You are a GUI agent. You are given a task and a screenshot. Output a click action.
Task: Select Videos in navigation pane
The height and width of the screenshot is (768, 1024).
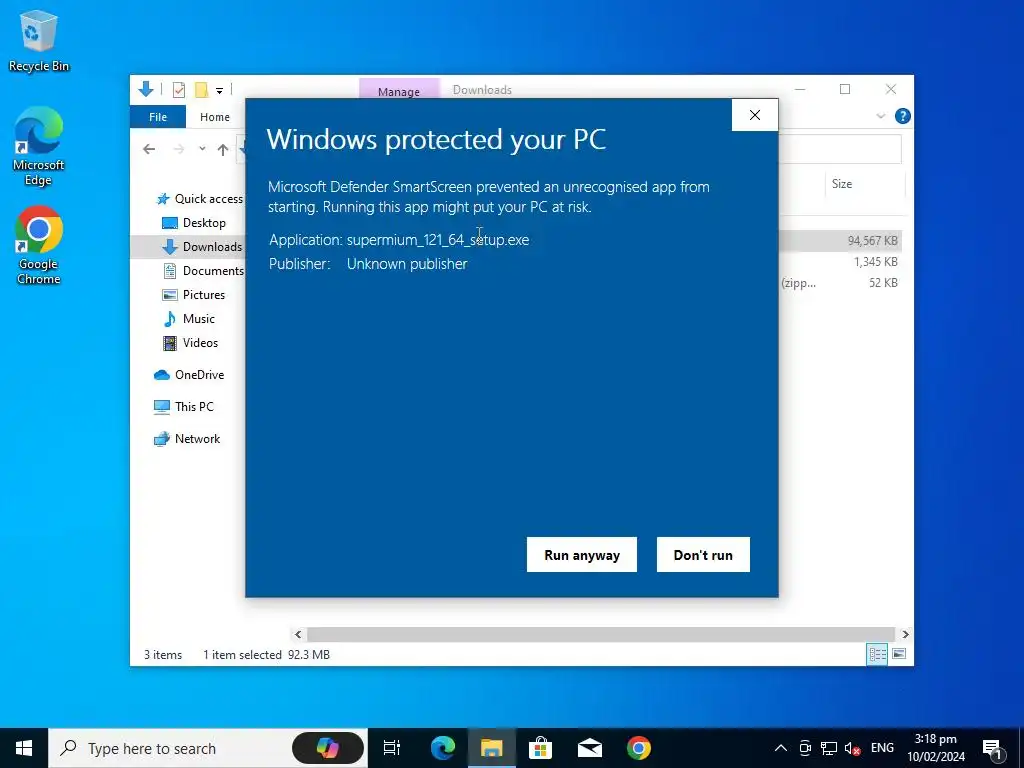pos(190,343)
